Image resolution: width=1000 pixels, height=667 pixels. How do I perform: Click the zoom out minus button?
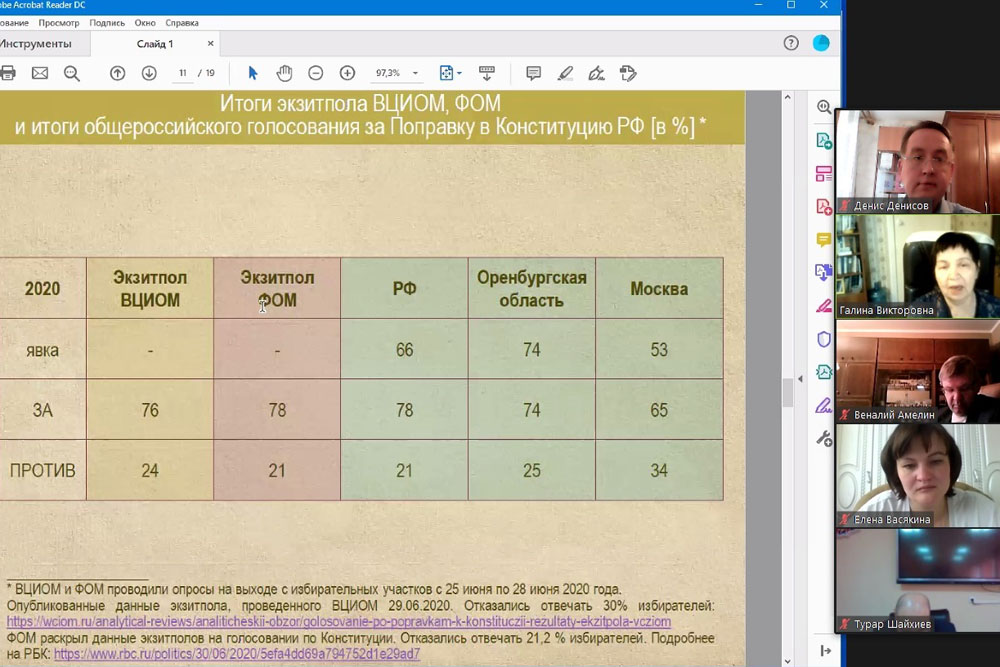coord(315,73)
